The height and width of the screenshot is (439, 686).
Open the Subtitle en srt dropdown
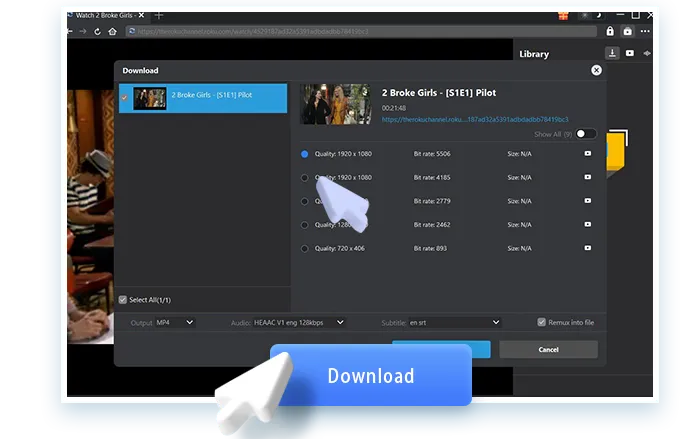pos(455,323)
